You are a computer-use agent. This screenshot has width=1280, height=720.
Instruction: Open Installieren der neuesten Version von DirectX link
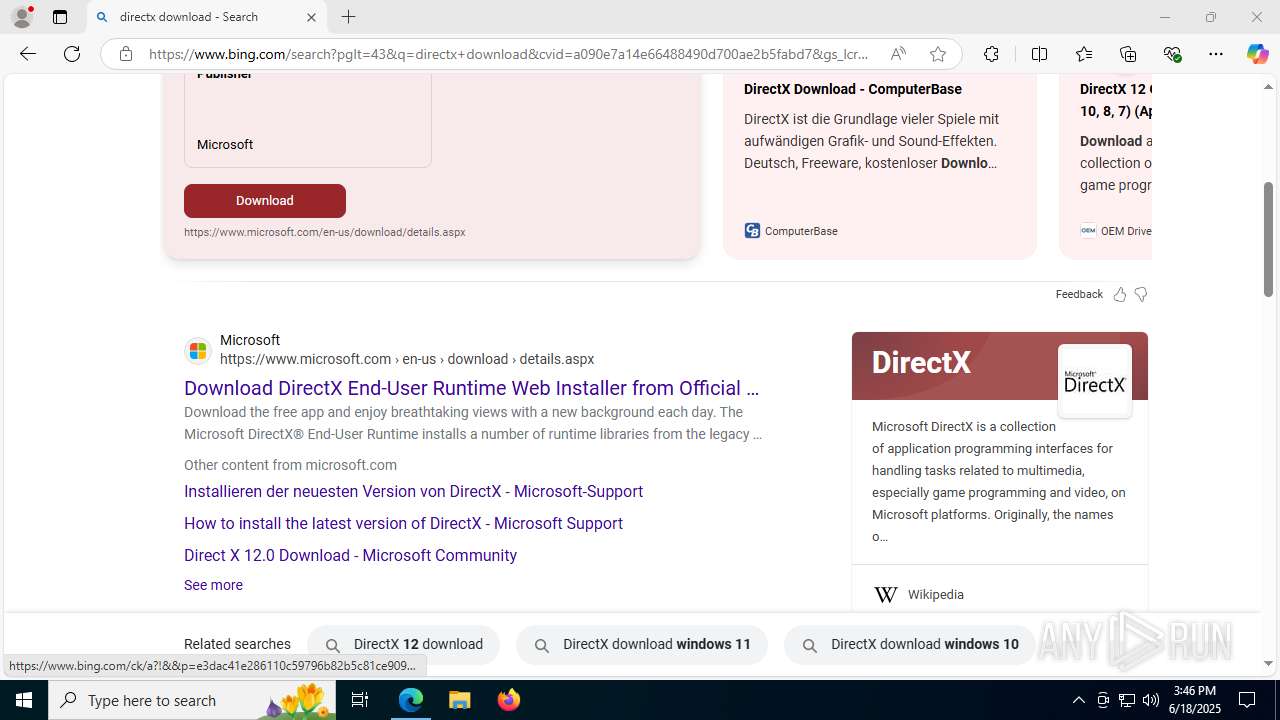[x=413, y=492]
